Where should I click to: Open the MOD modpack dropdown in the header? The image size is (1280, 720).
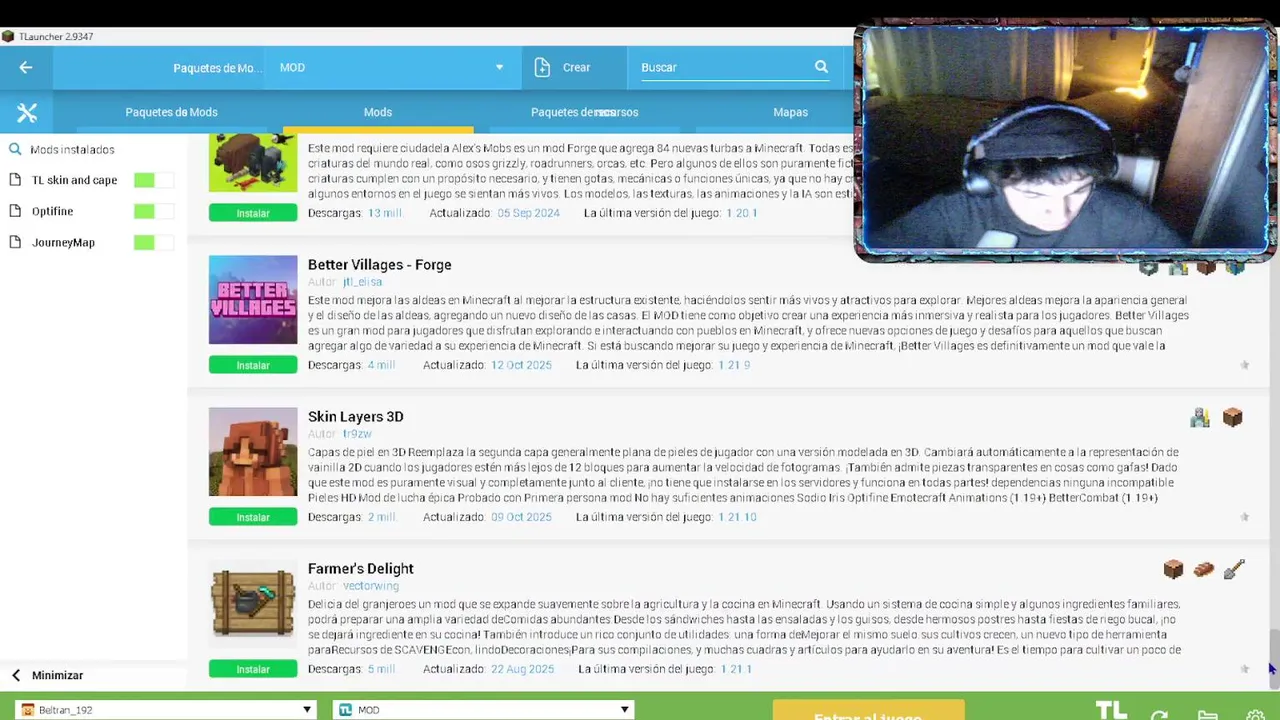click(x=393, y=67)
